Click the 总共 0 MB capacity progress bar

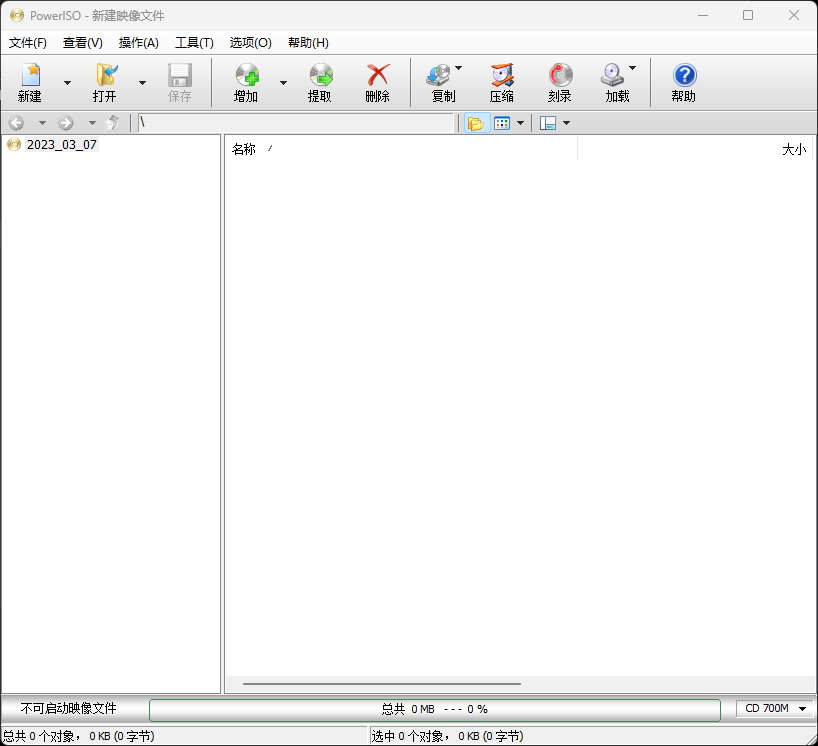click(x=435, y=709)
